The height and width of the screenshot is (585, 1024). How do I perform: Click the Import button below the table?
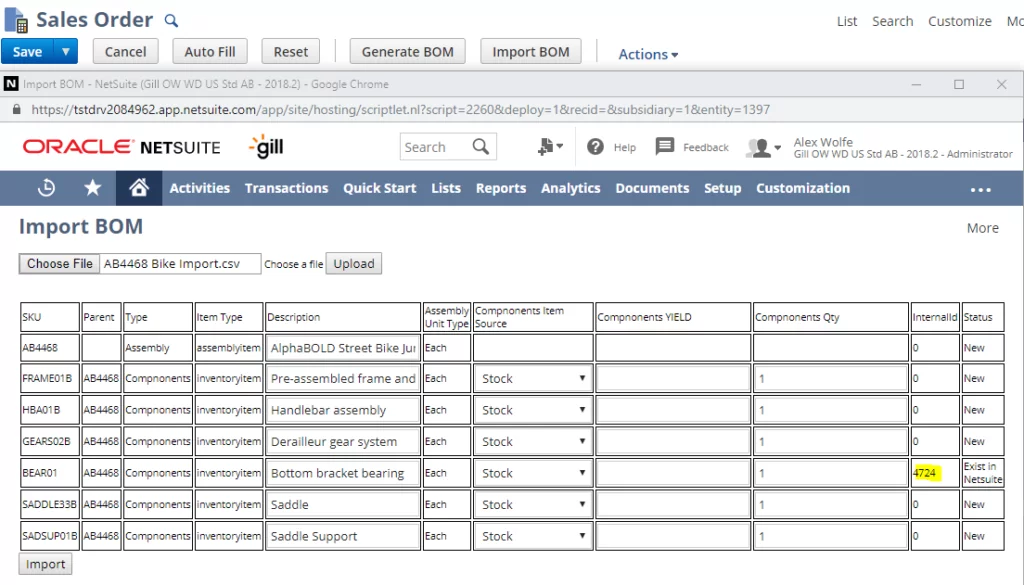45,564
